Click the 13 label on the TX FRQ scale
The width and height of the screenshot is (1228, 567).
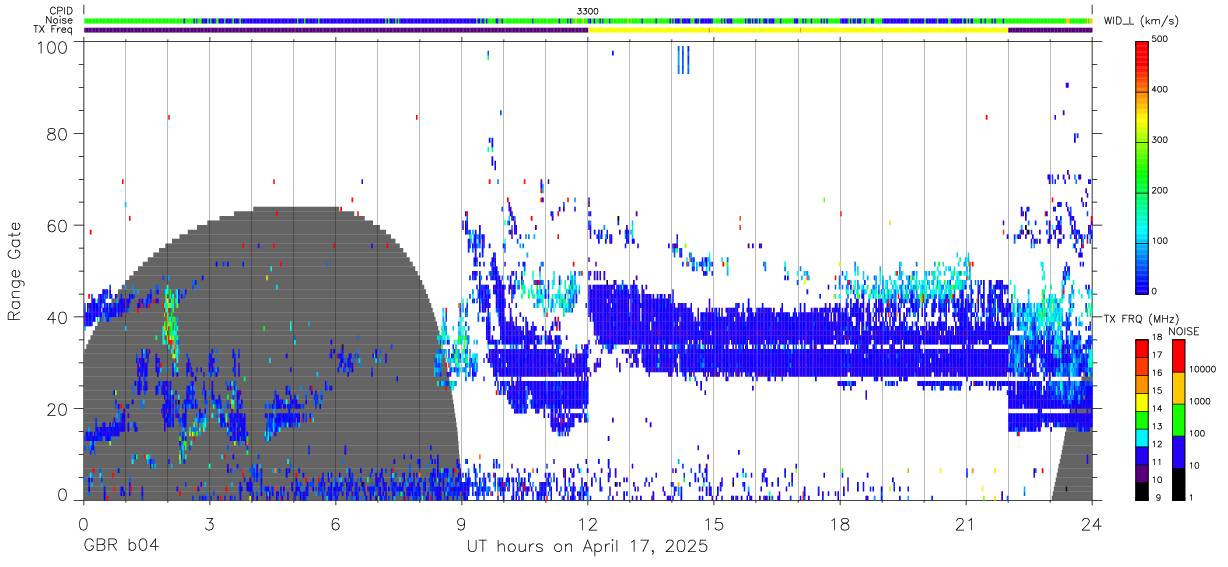[x=1157, y=428]
